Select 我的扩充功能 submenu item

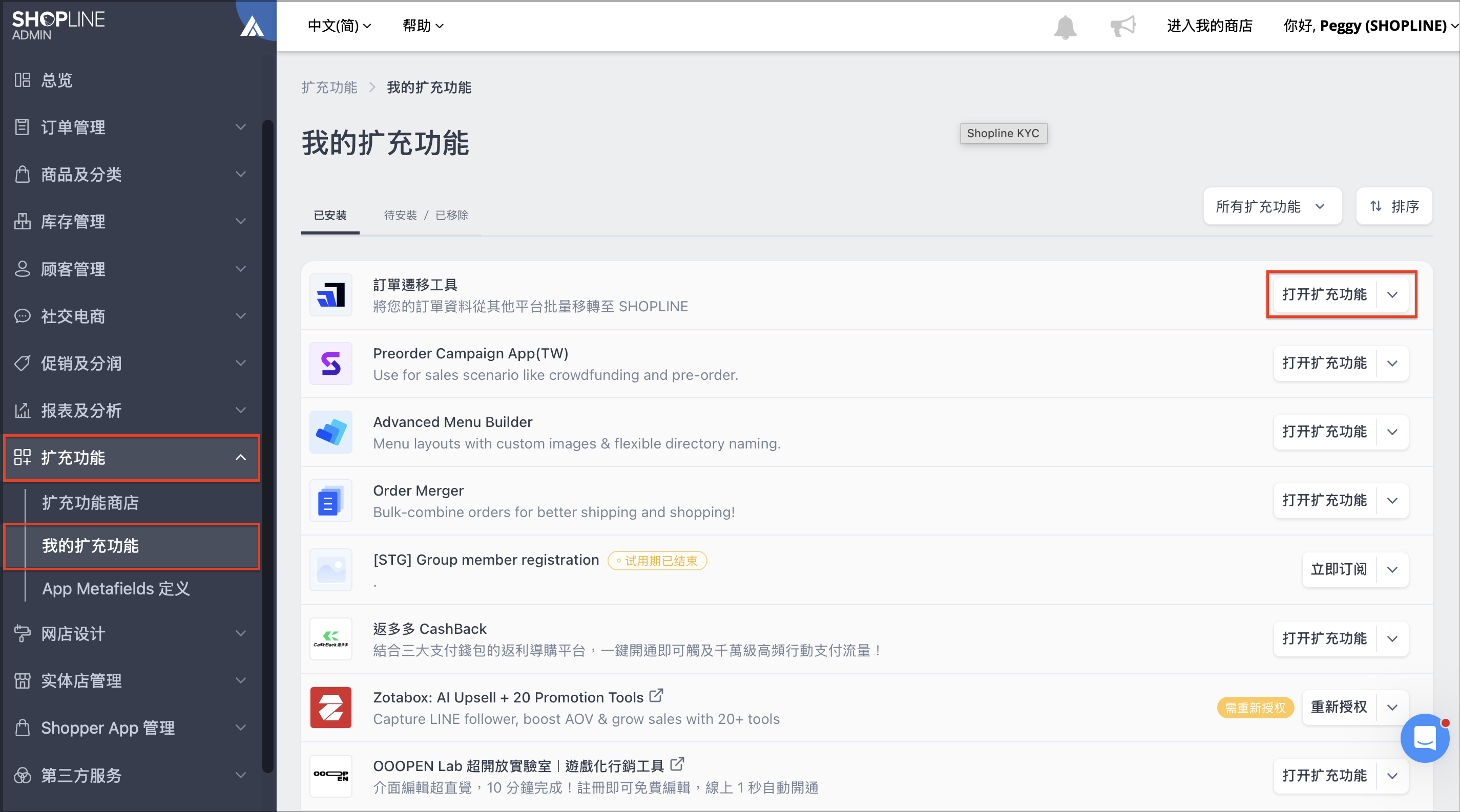coord(132,546)
